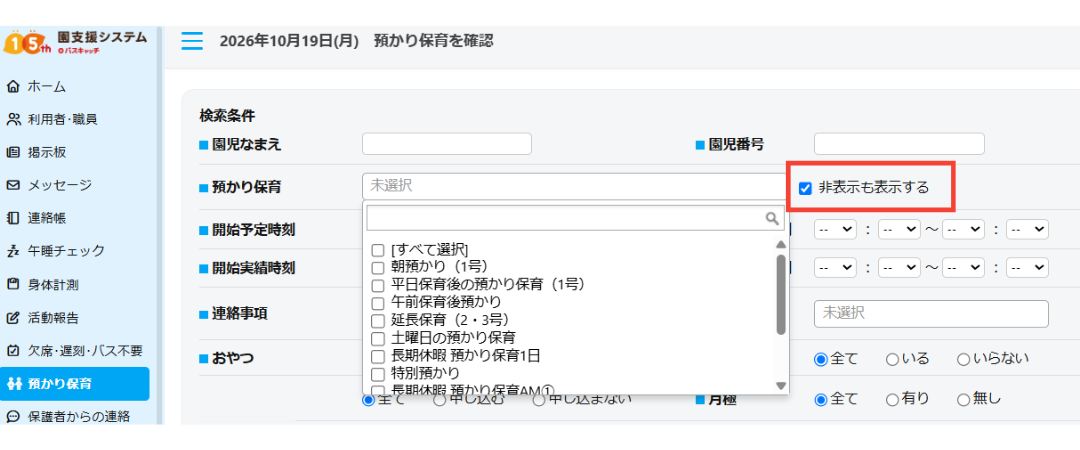
Task: Select 月極 有り radio button
Action: point(892,399)
